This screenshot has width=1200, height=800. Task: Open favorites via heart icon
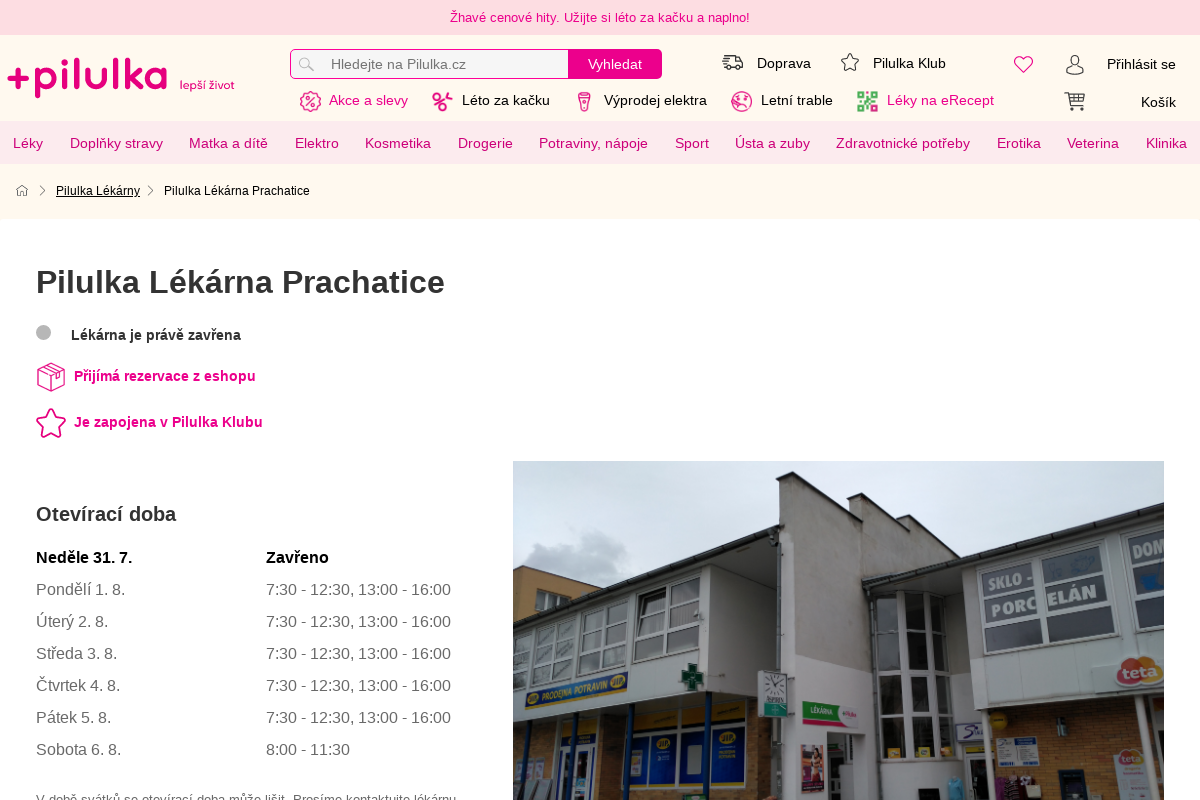coord(1023,64)
